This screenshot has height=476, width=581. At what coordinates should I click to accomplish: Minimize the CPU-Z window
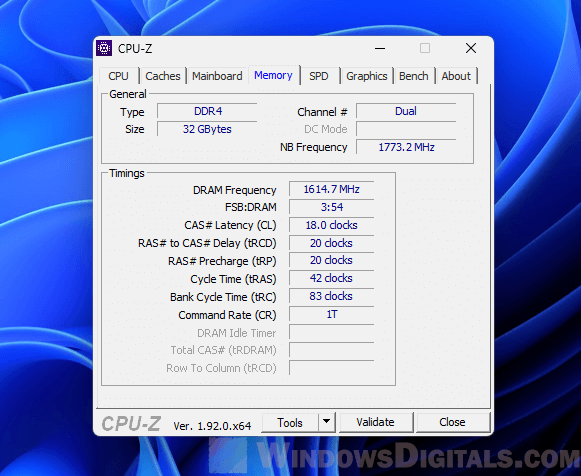click(x=380, y=48)
